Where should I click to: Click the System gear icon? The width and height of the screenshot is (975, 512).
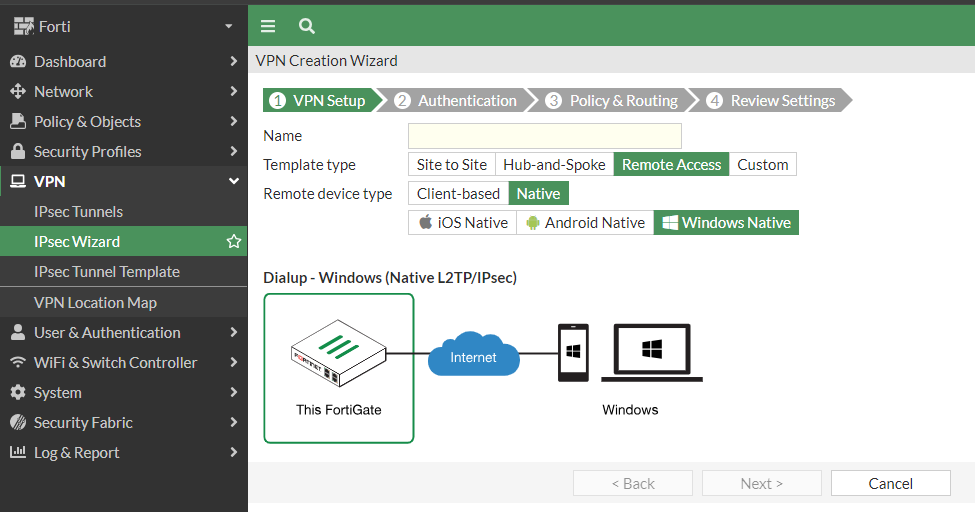pos(18,392)
